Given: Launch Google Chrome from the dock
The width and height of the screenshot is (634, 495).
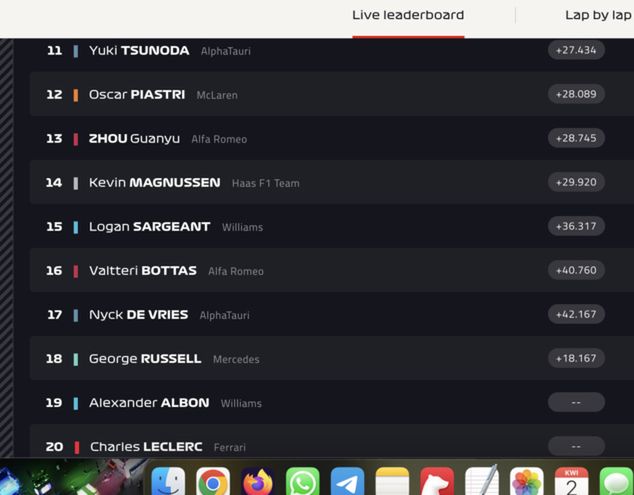Looking at the screenshot, I should click(x=213, y=482).
